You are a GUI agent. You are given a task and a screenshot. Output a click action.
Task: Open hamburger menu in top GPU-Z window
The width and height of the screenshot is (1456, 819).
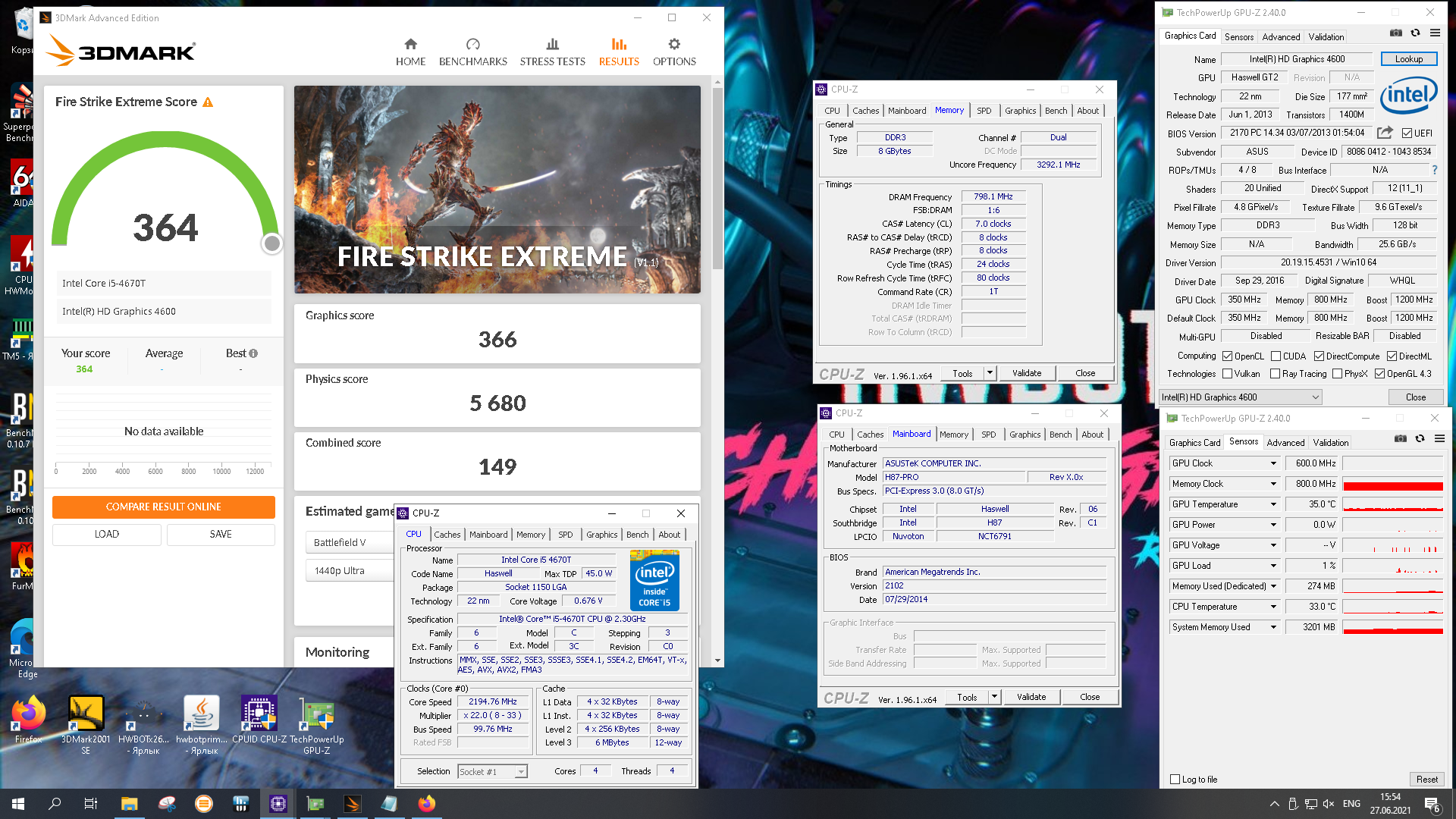pyautogui.click(x=1435, y=33)
